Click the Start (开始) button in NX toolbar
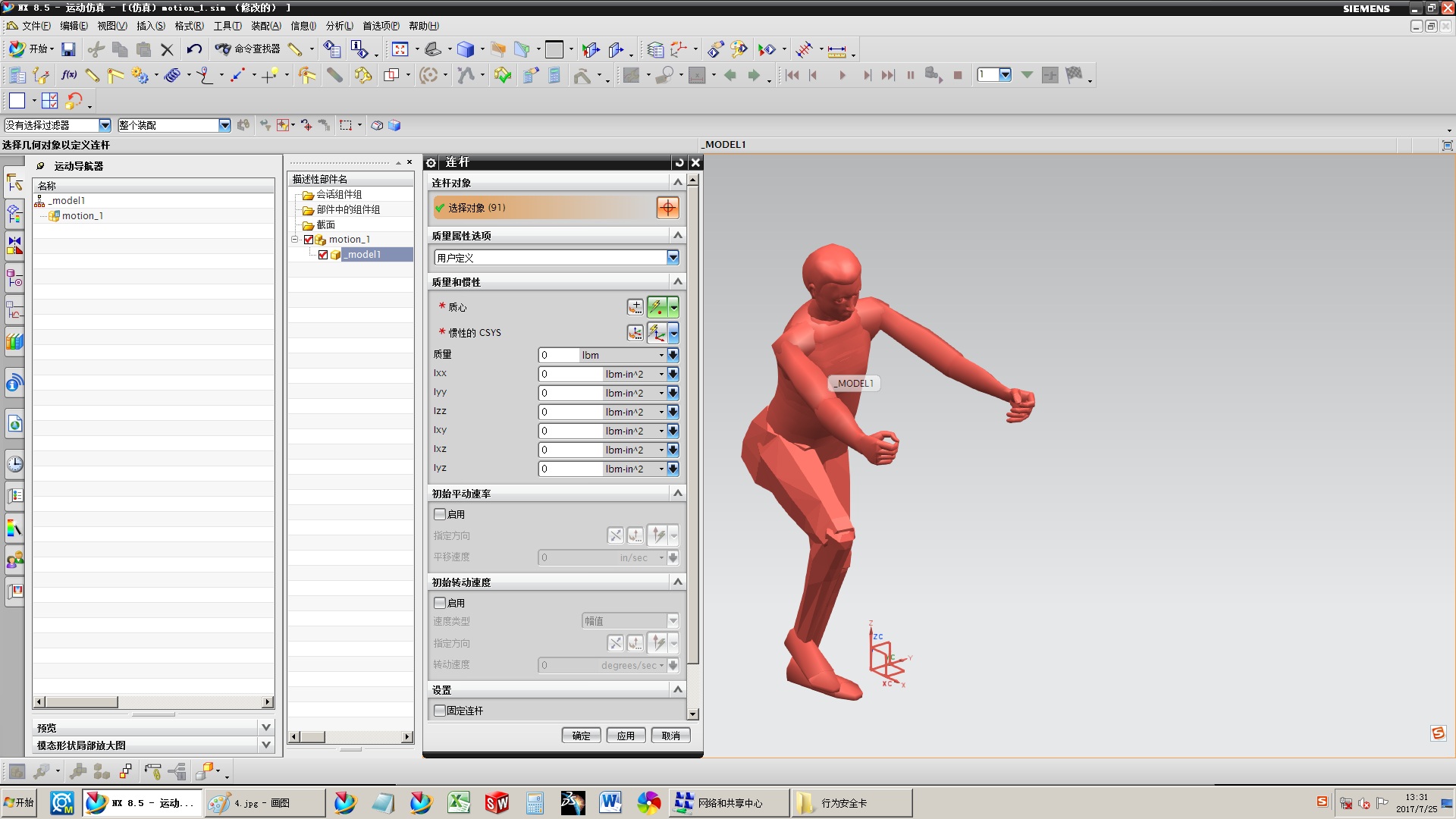The width and height of the screenshot is (1456, 819). (30, 49)
